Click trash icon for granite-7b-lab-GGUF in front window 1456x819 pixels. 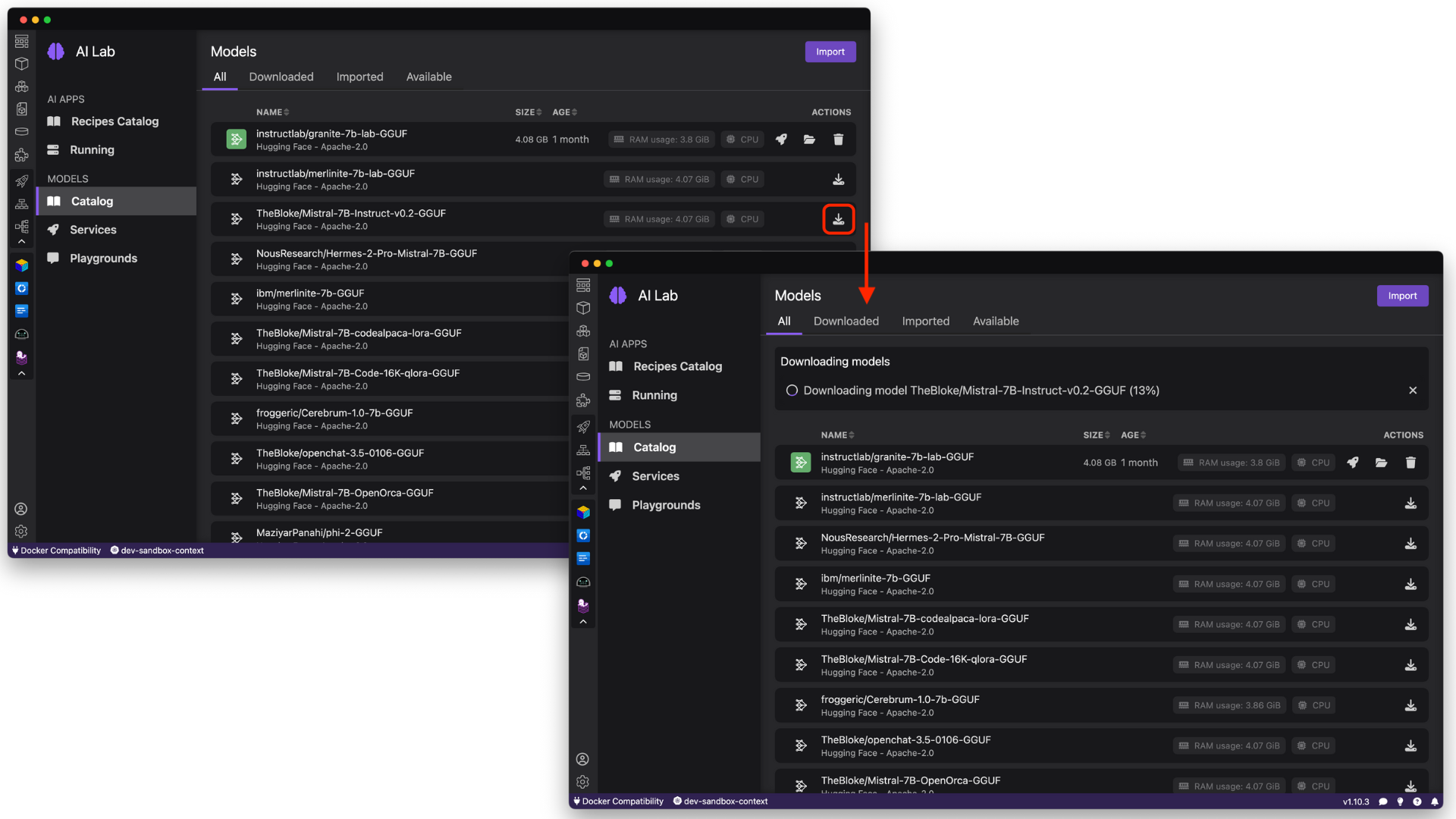pos(1410,463)
